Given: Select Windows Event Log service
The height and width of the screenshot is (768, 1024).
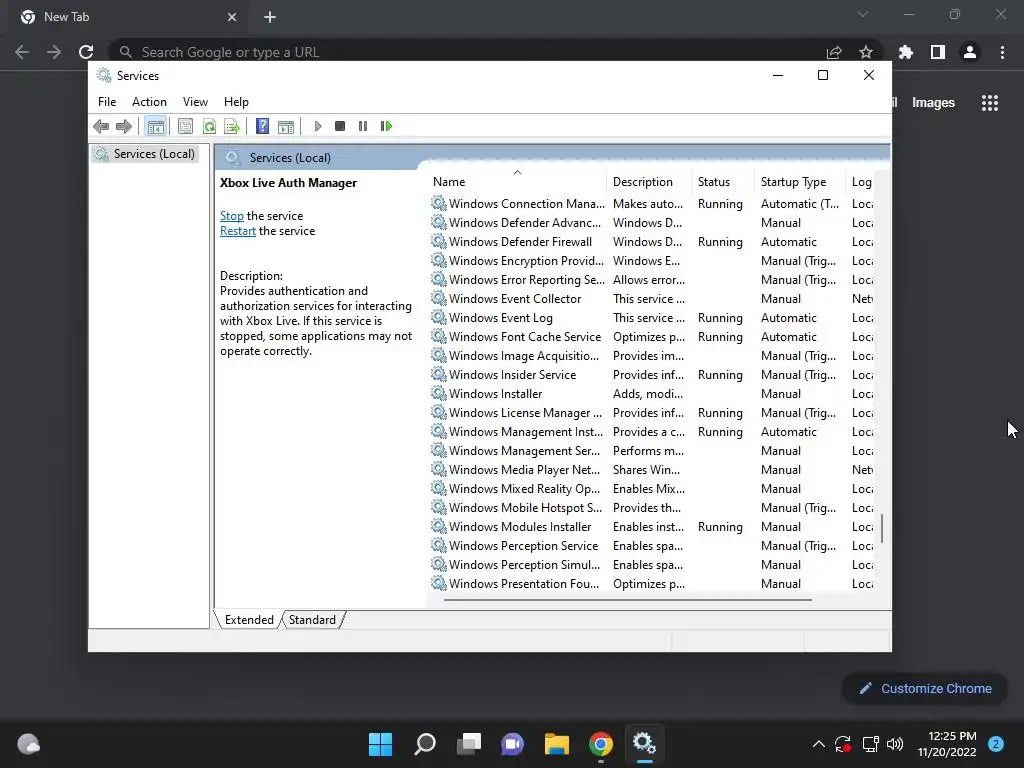Looking at the screenshot, I should pos(652,317).
